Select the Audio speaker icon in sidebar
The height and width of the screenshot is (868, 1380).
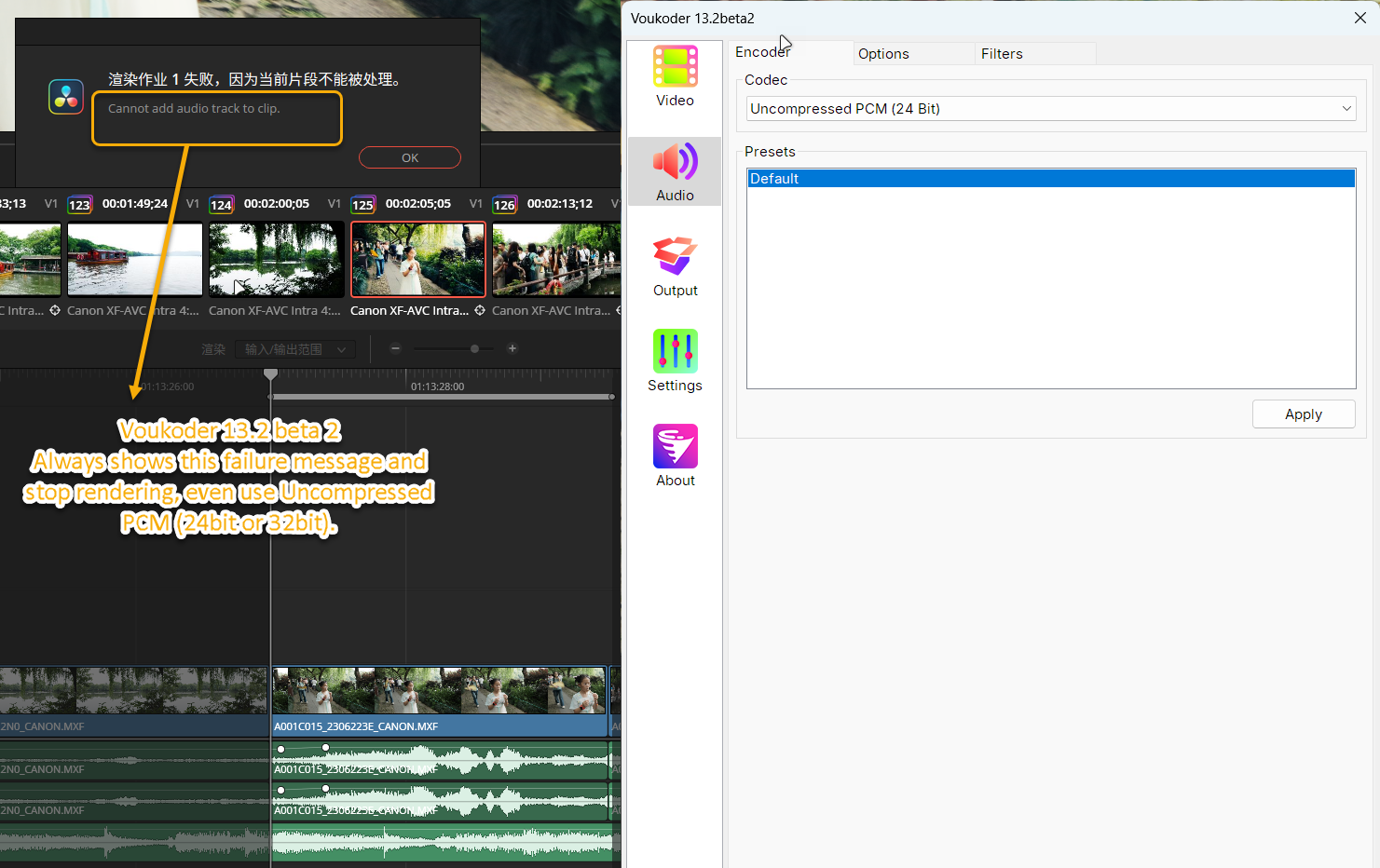[x=675, y=162]
